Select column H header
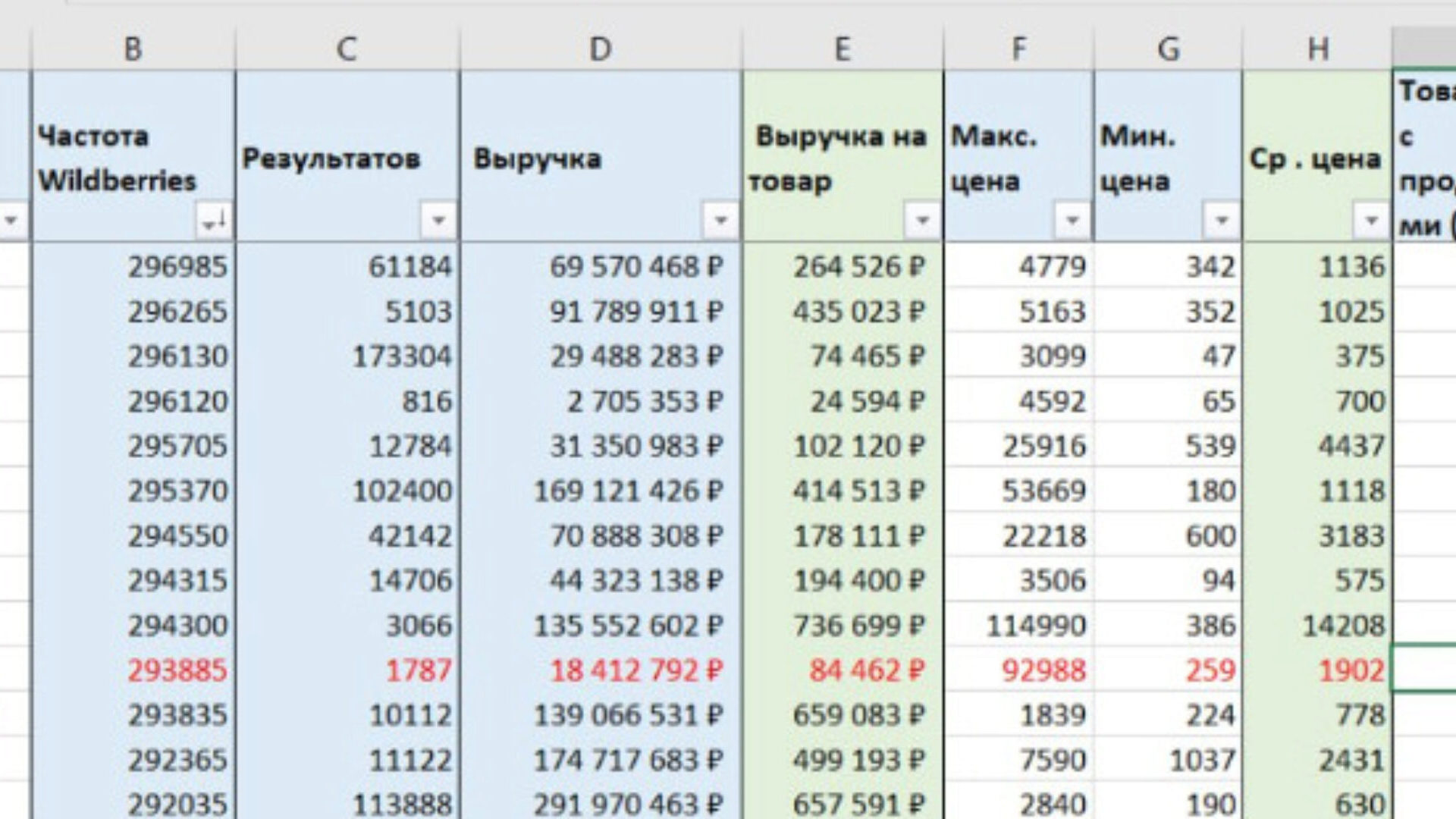 coord(1317,49)
